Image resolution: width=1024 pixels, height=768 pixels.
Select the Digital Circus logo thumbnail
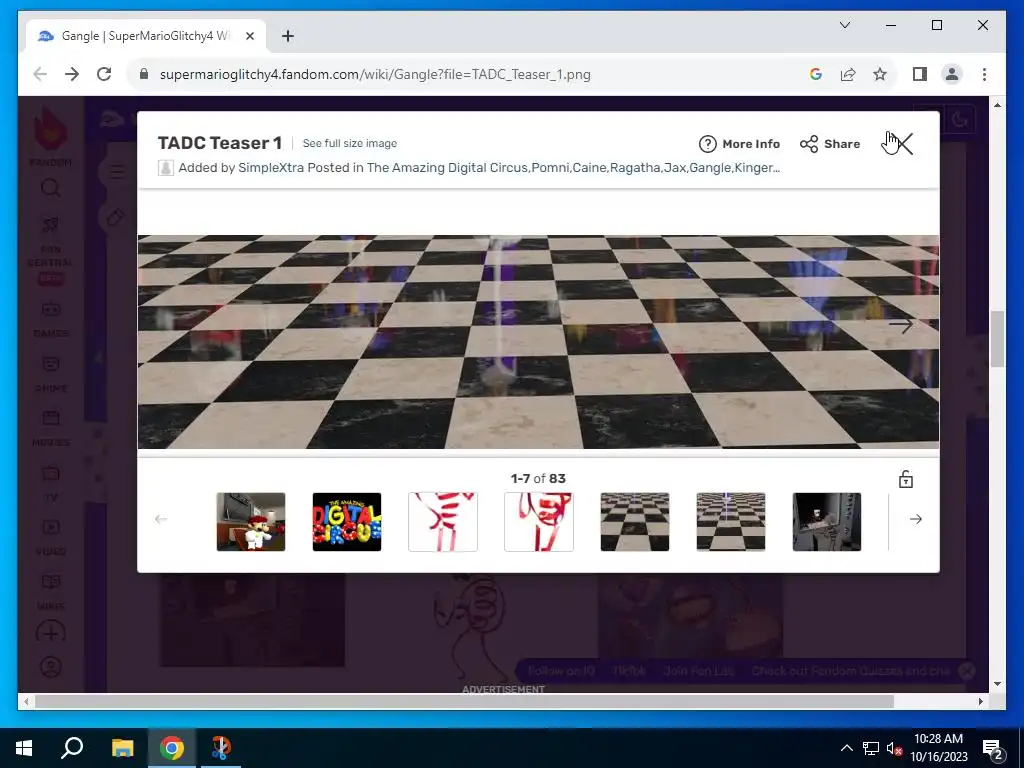(347, 522)
